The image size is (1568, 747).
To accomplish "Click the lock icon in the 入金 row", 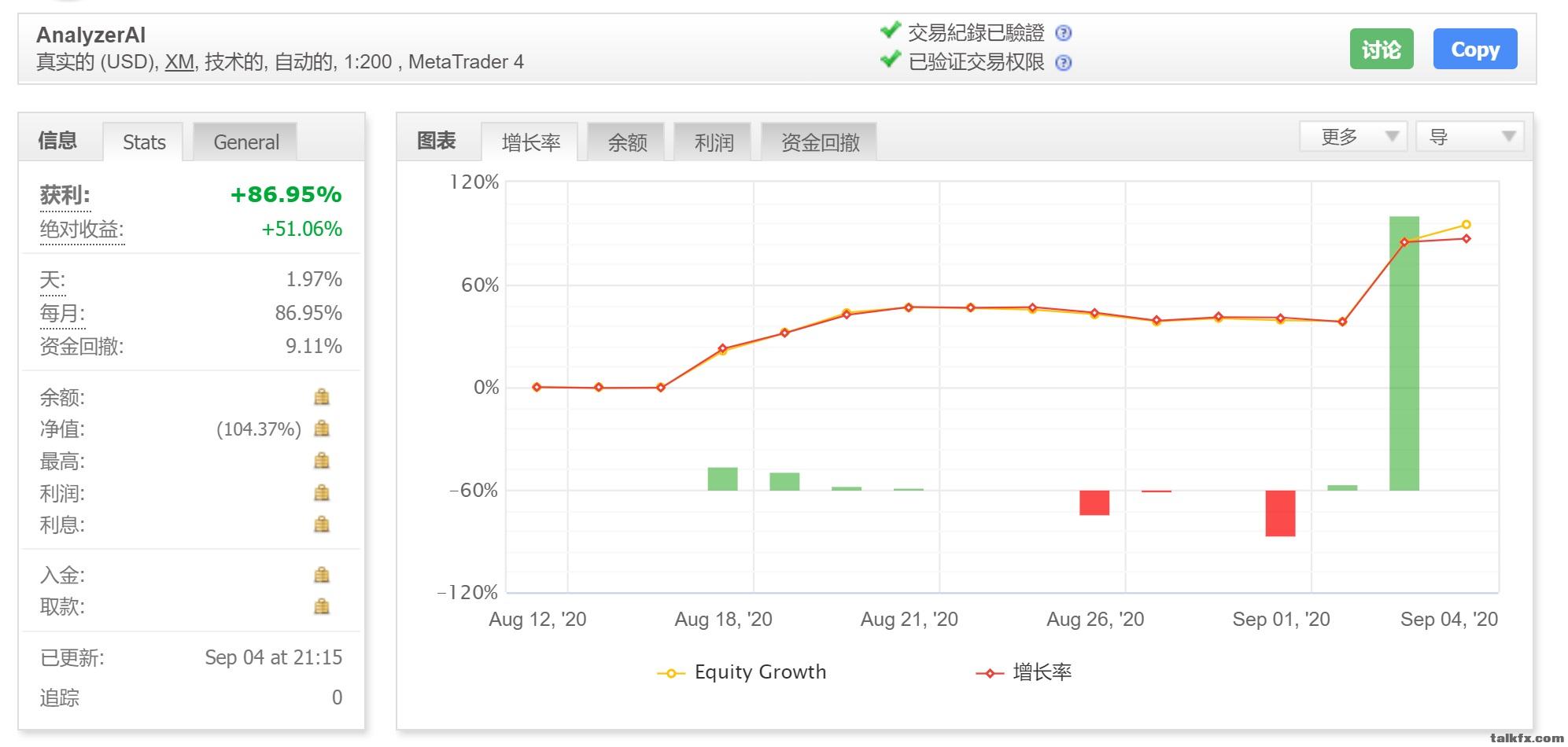I will pos(322,575).
